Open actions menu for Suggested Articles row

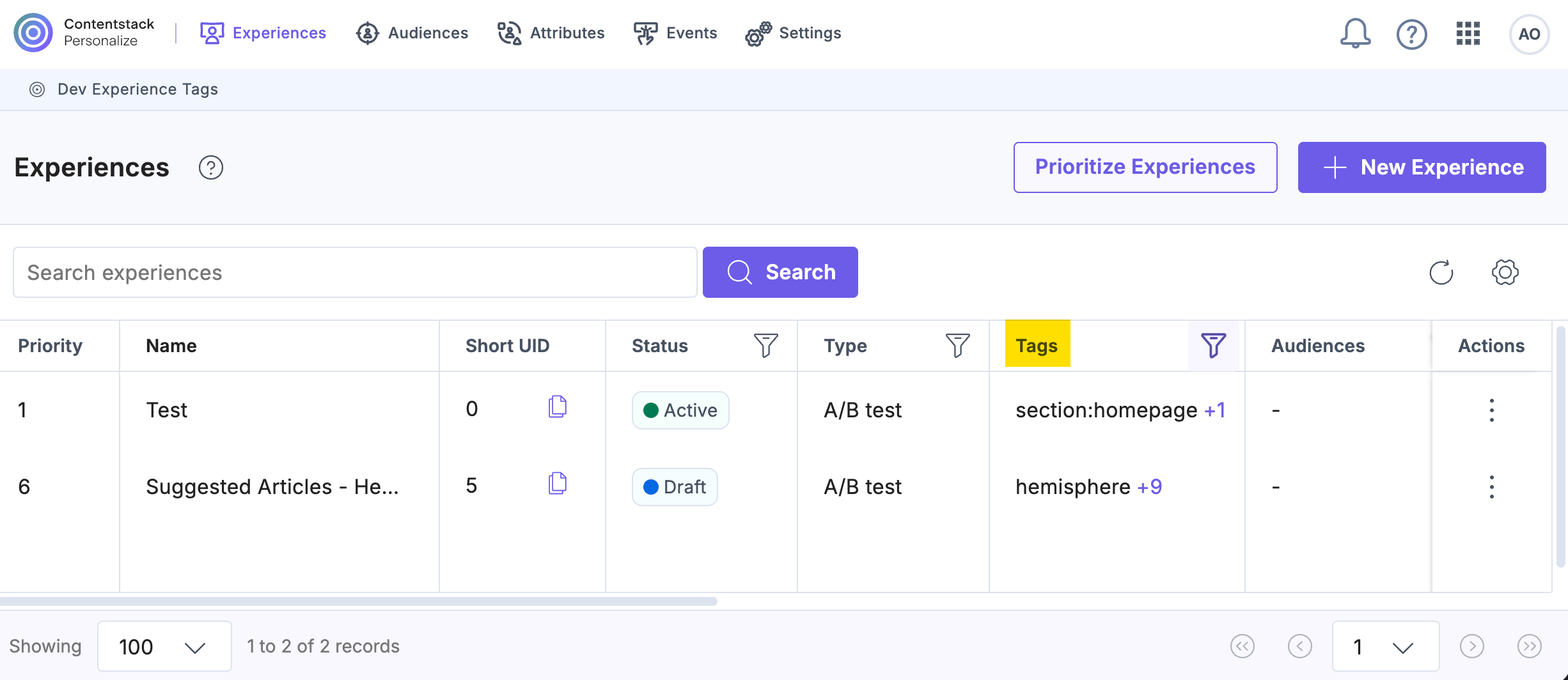(1491, 486)
